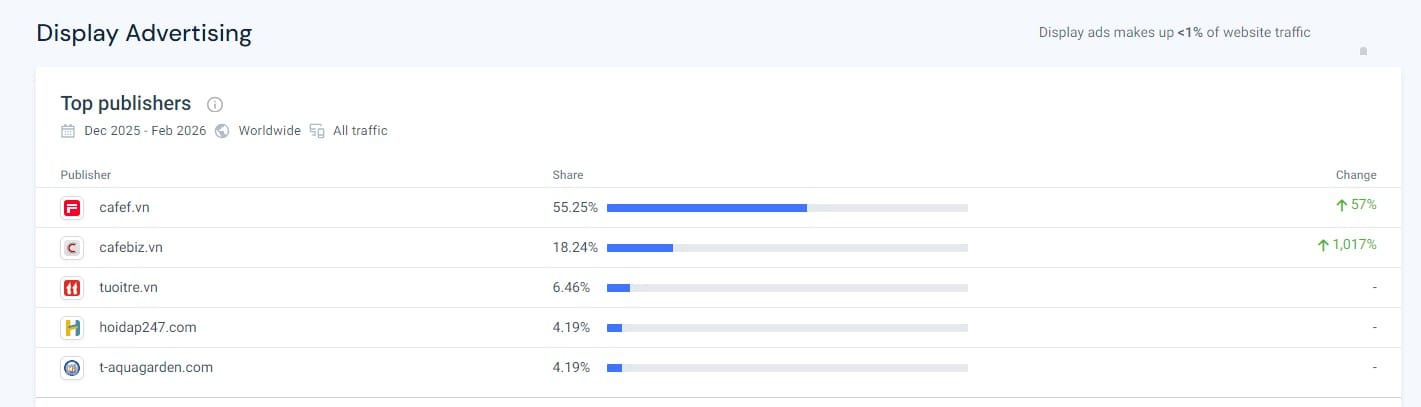Open t-aquagarden.com publisher entry
The width and height of the screenshot is (1421, 407).
156,367
